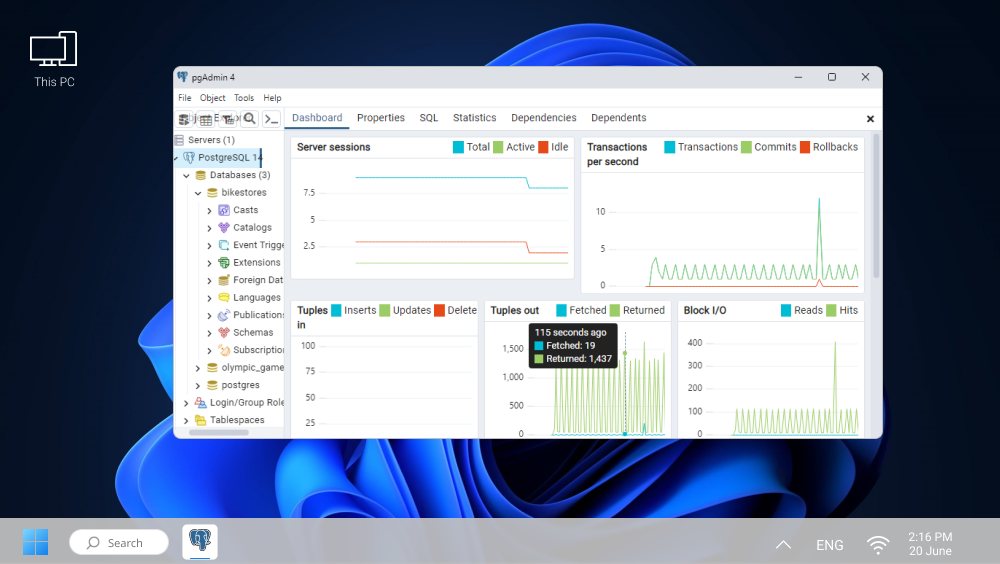The width and height of the screenshot is (1000, 564).
Task: Expand the postgres database
Action: [198, 386]
